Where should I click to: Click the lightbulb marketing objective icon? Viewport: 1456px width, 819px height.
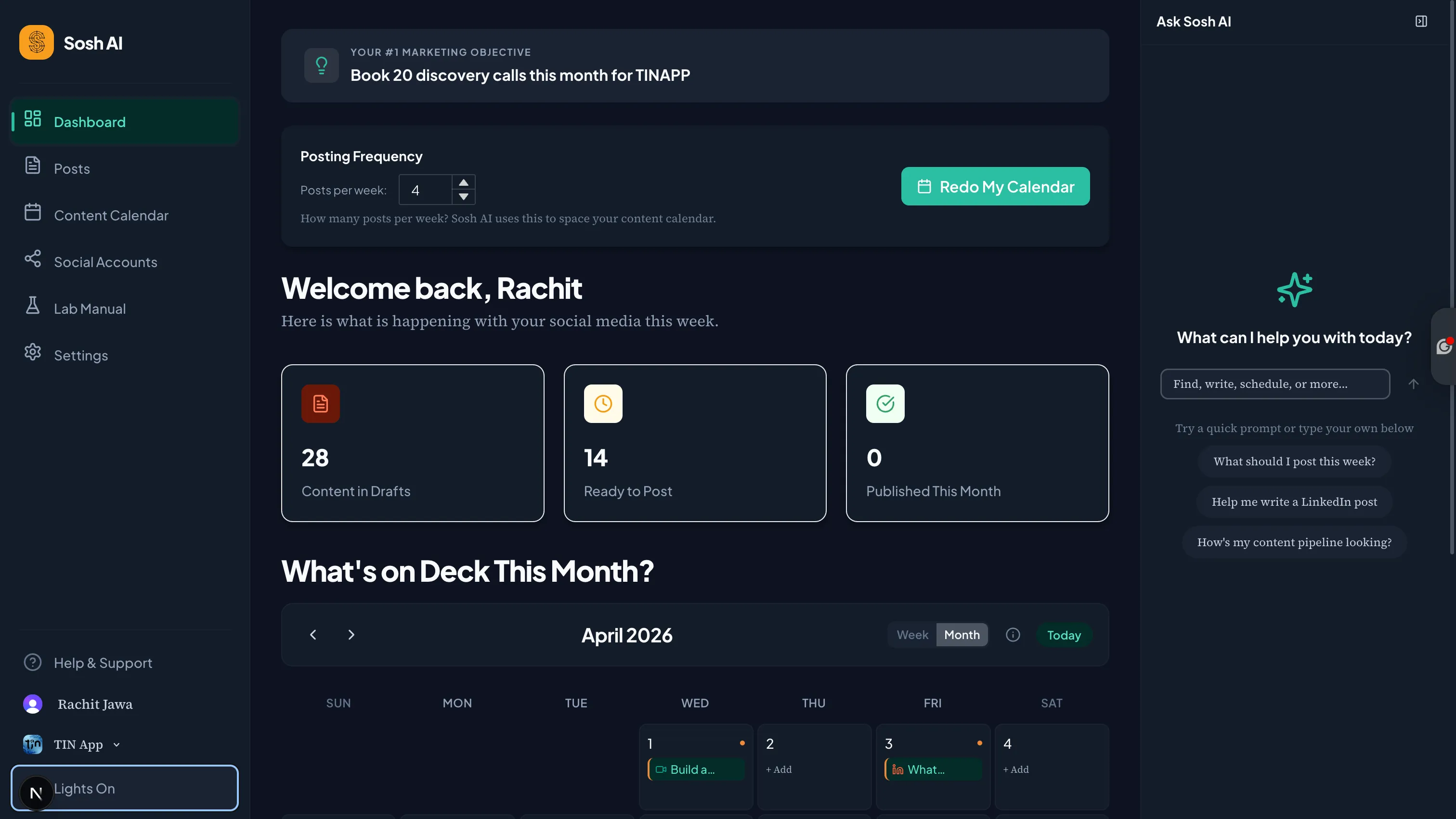(x=322, y=65)
